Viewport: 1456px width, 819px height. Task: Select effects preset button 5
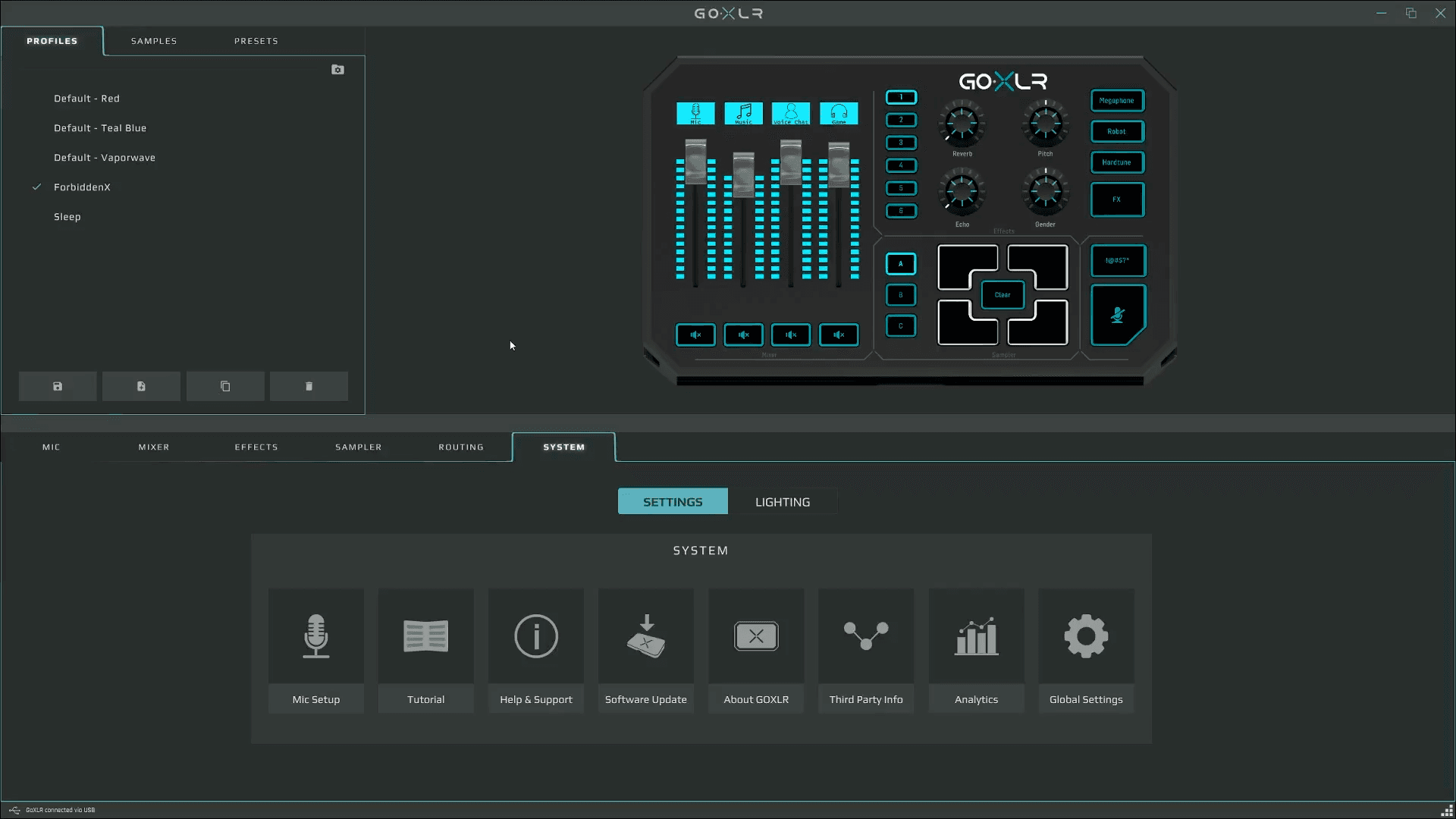click(901, 188)
